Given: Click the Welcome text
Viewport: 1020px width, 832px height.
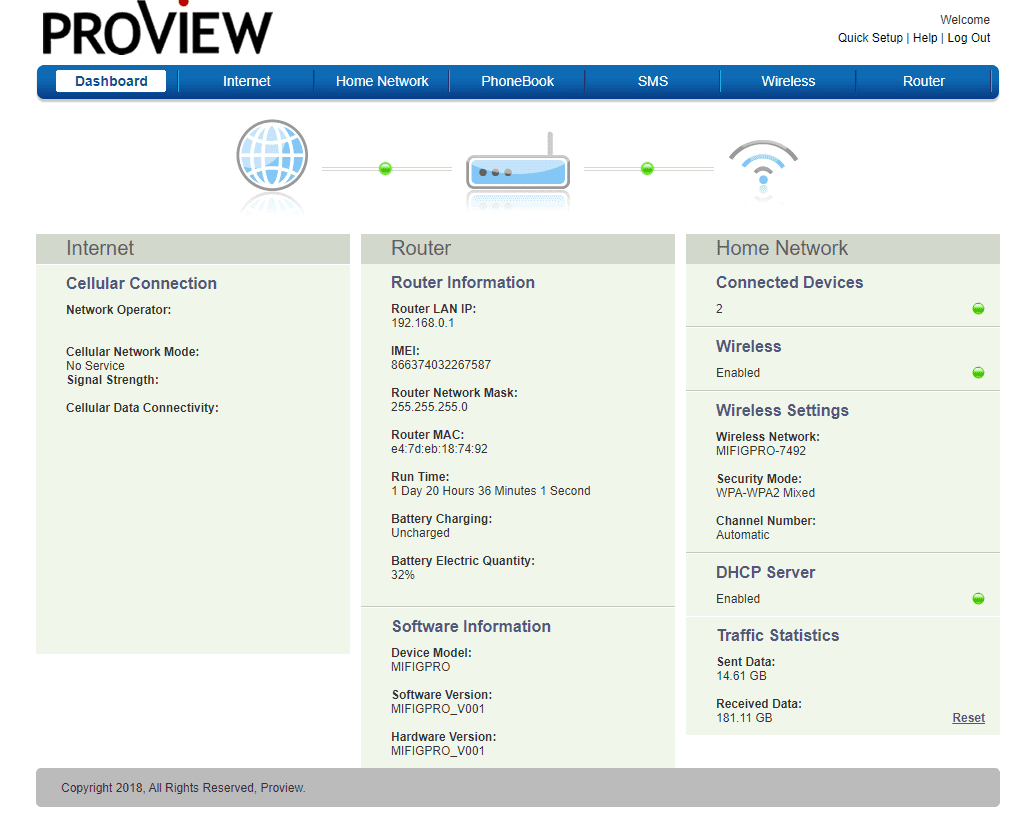Looking at the screenshot, I should pos(965,20).
